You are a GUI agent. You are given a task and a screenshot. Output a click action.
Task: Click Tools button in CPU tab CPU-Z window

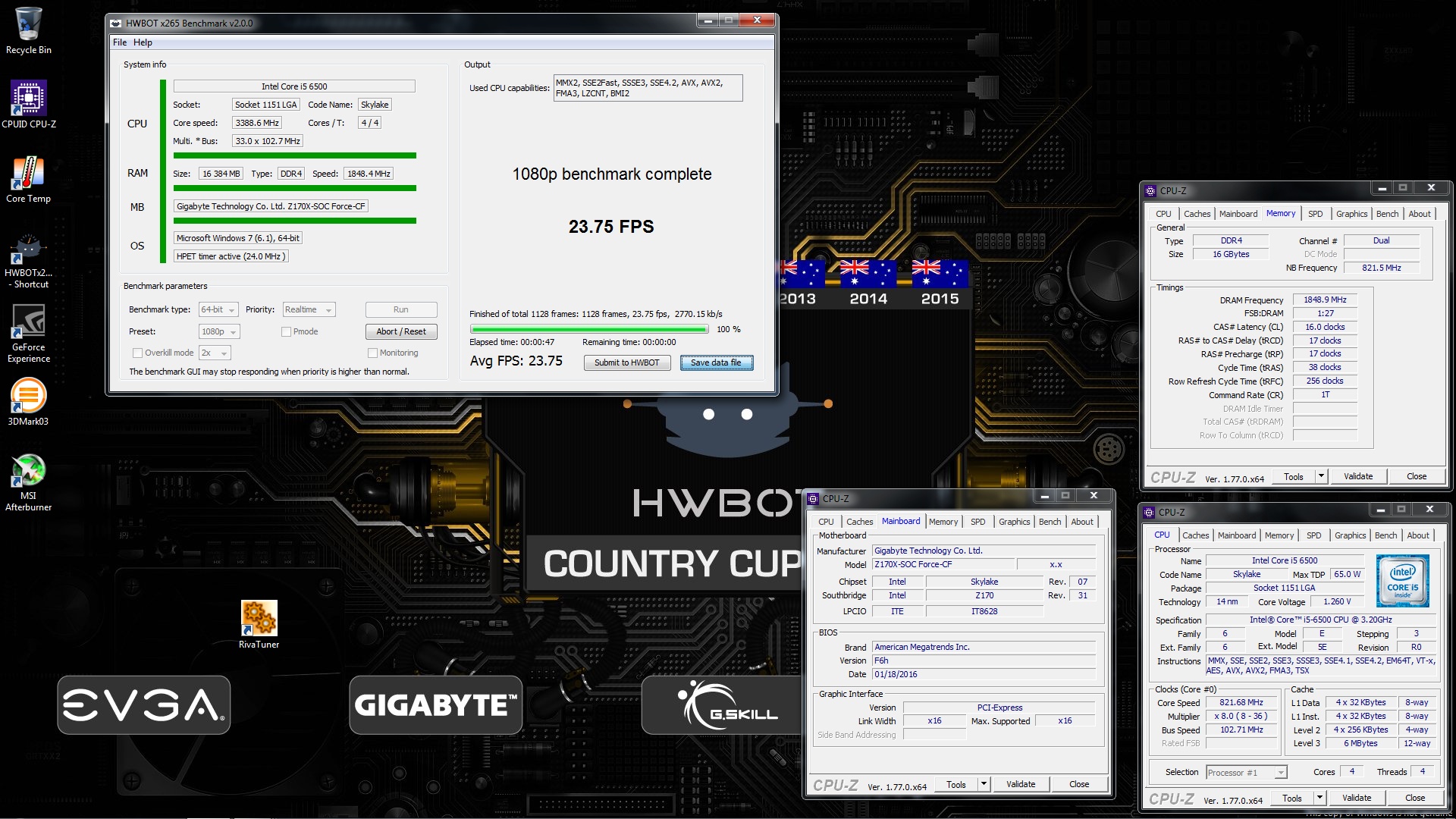pyautogui.click(x=1291, y=798)
